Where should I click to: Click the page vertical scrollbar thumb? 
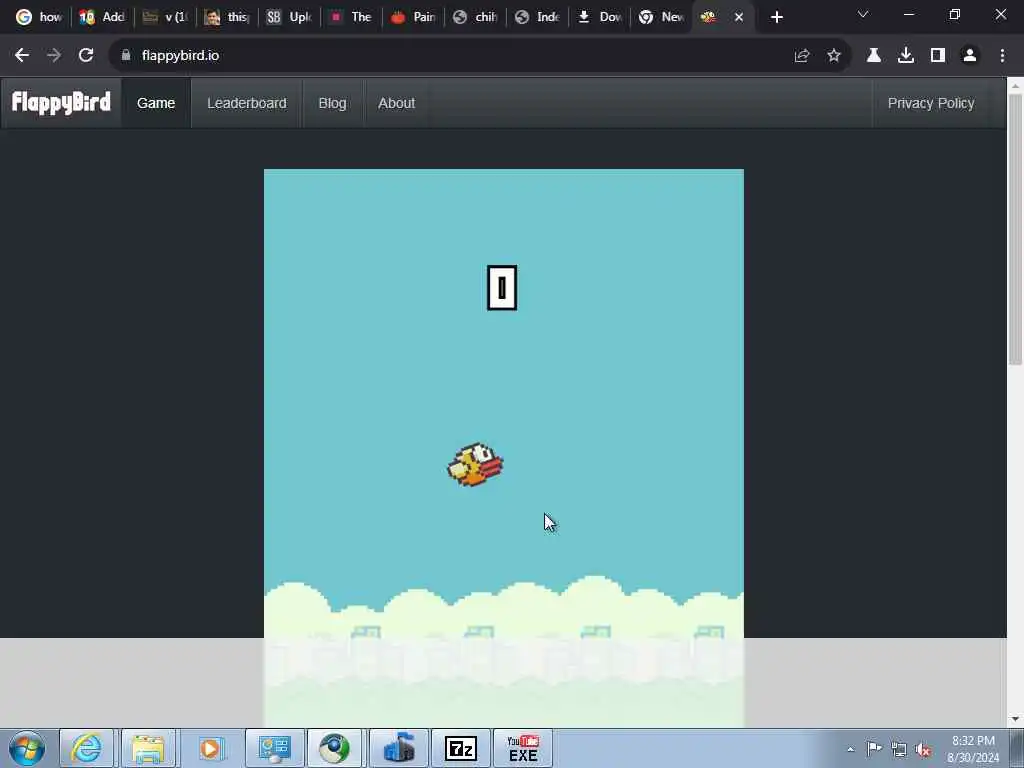point(1015,229)
